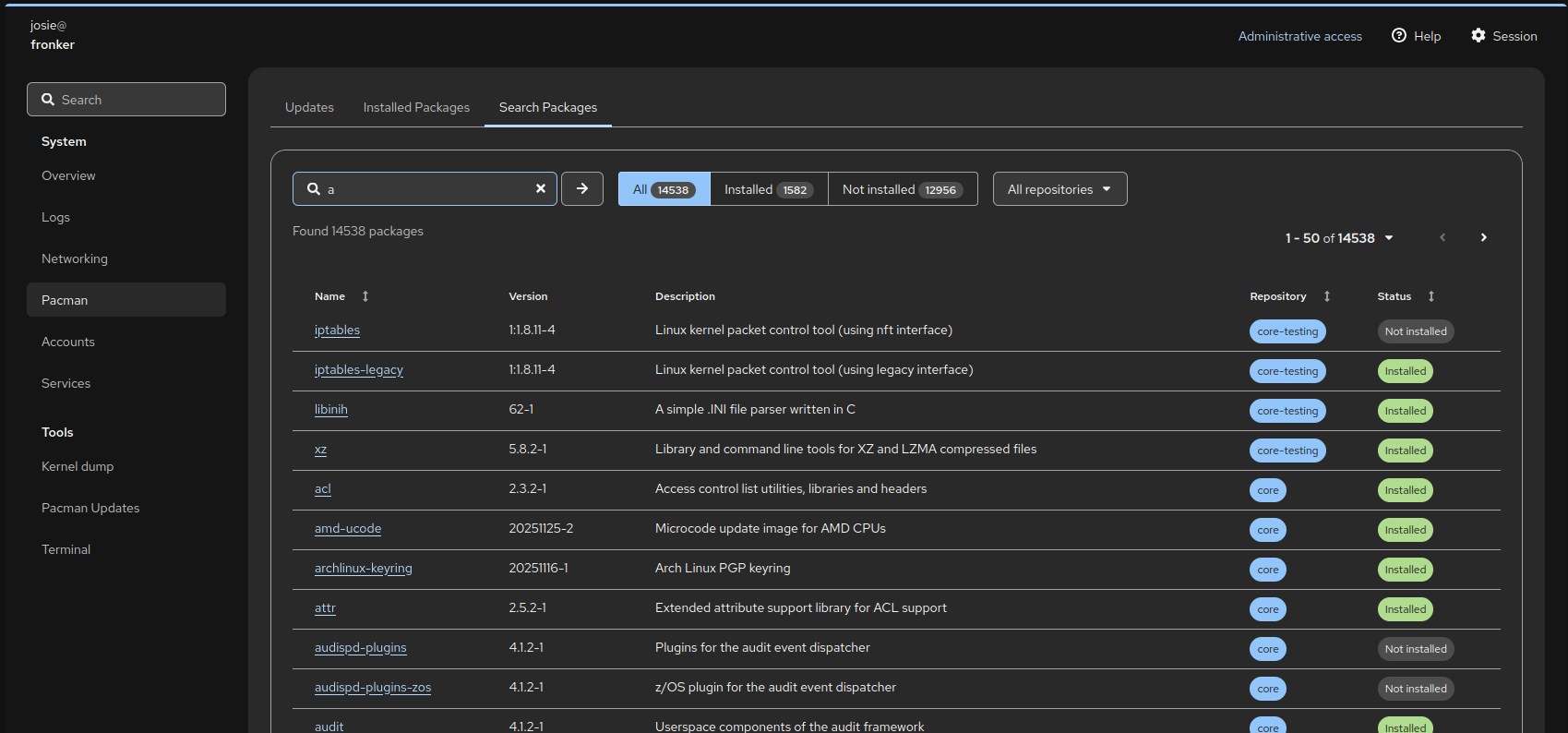Sort by Repository column icon
This screenshot has width=1568, height=733.
point(1327,296)
